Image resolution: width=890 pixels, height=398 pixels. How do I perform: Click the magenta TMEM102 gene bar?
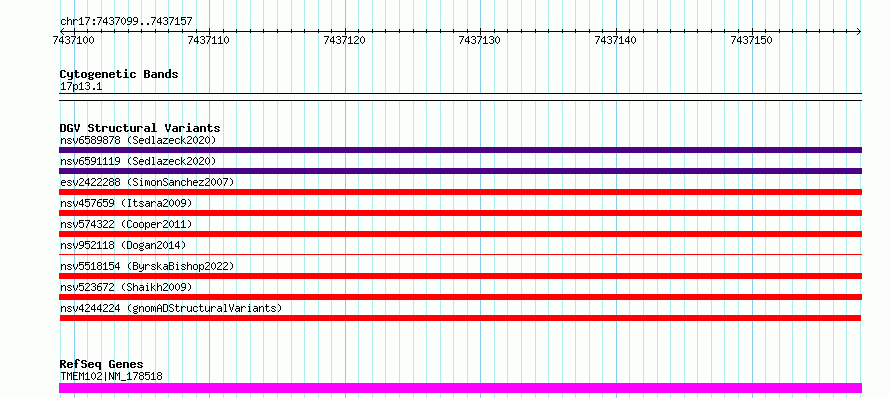click(460, 388)
